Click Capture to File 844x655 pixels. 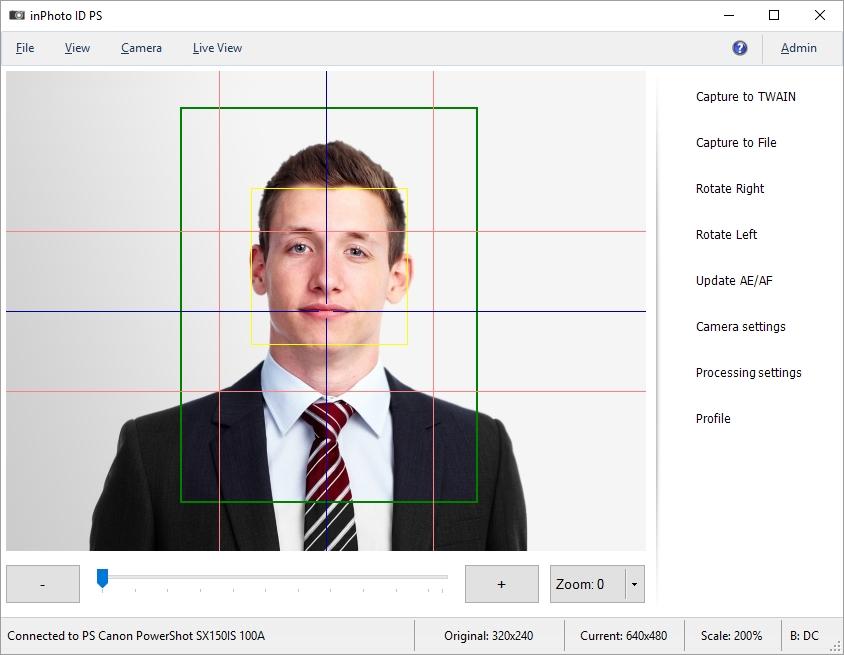pyautogui.click(x=736, y=143)
